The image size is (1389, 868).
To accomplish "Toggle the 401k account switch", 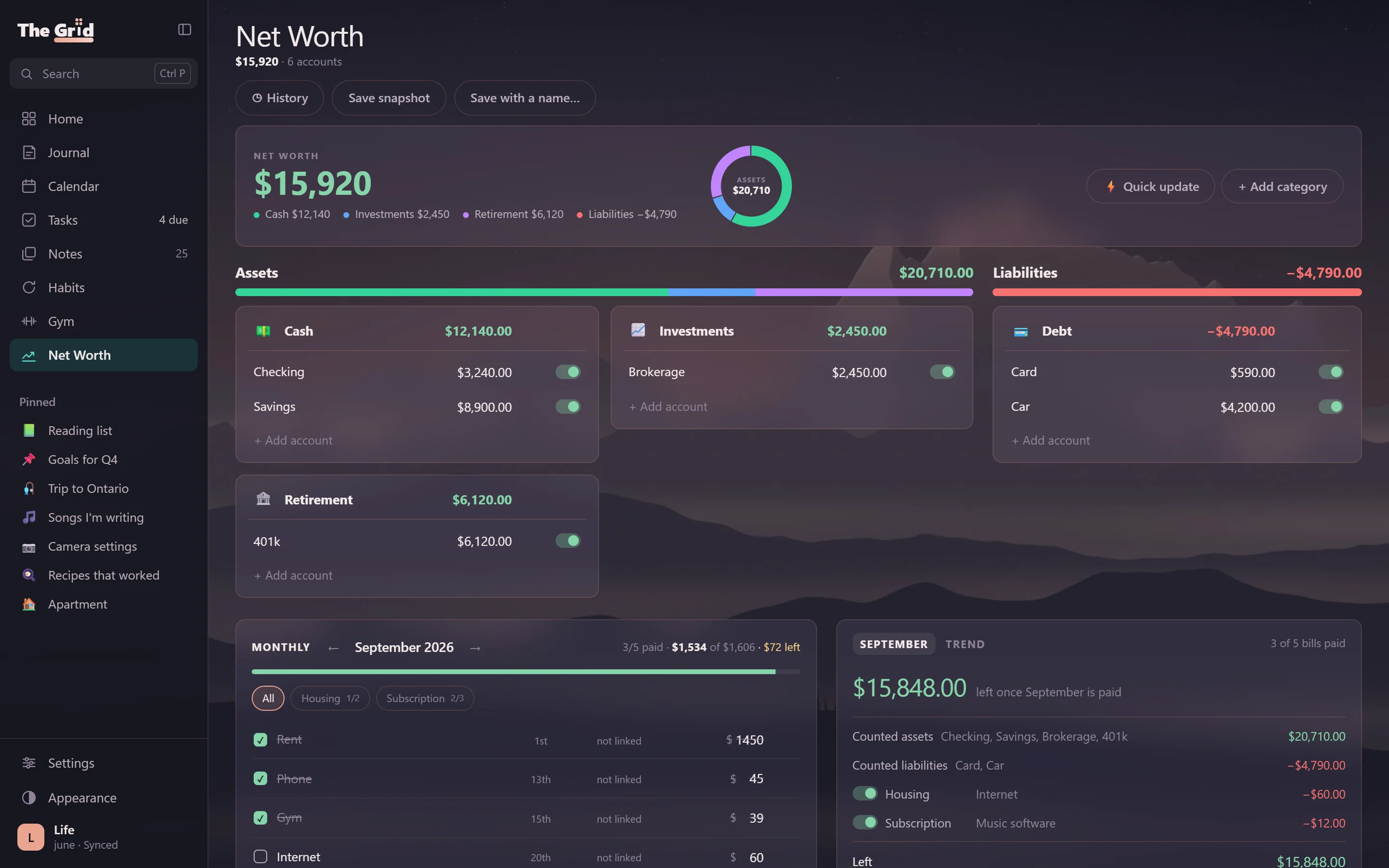I will (568, 541).
